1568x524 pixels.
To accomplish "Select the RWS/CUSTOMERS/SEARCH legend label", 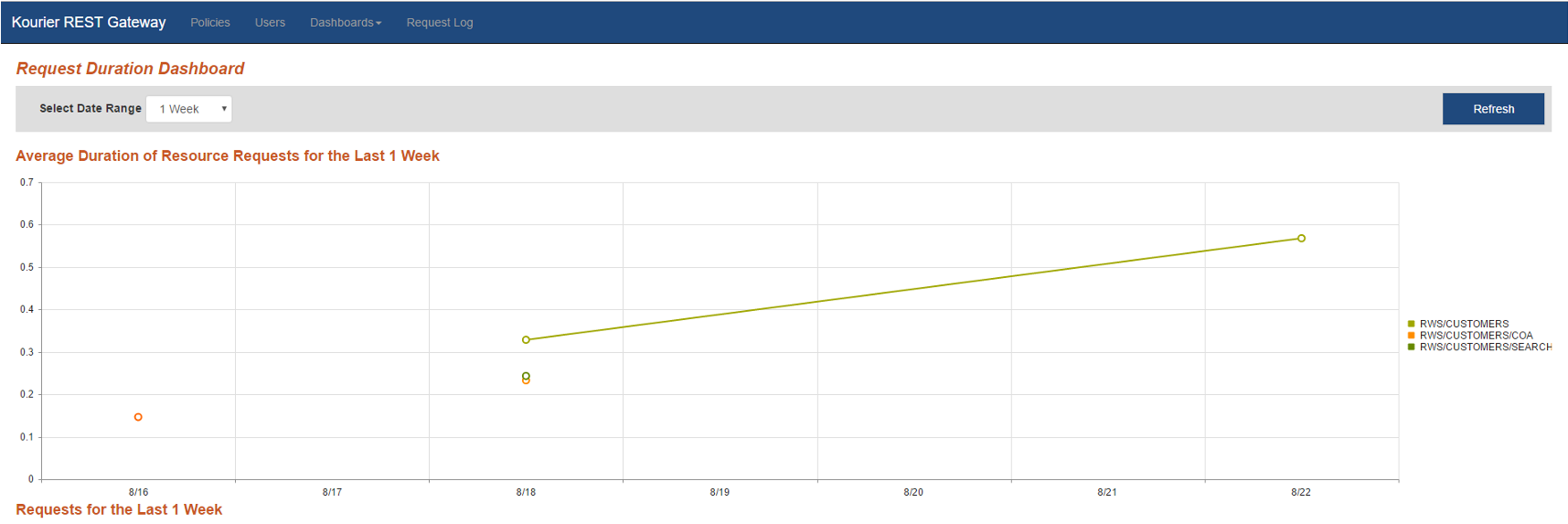I will click(1486, 347).
